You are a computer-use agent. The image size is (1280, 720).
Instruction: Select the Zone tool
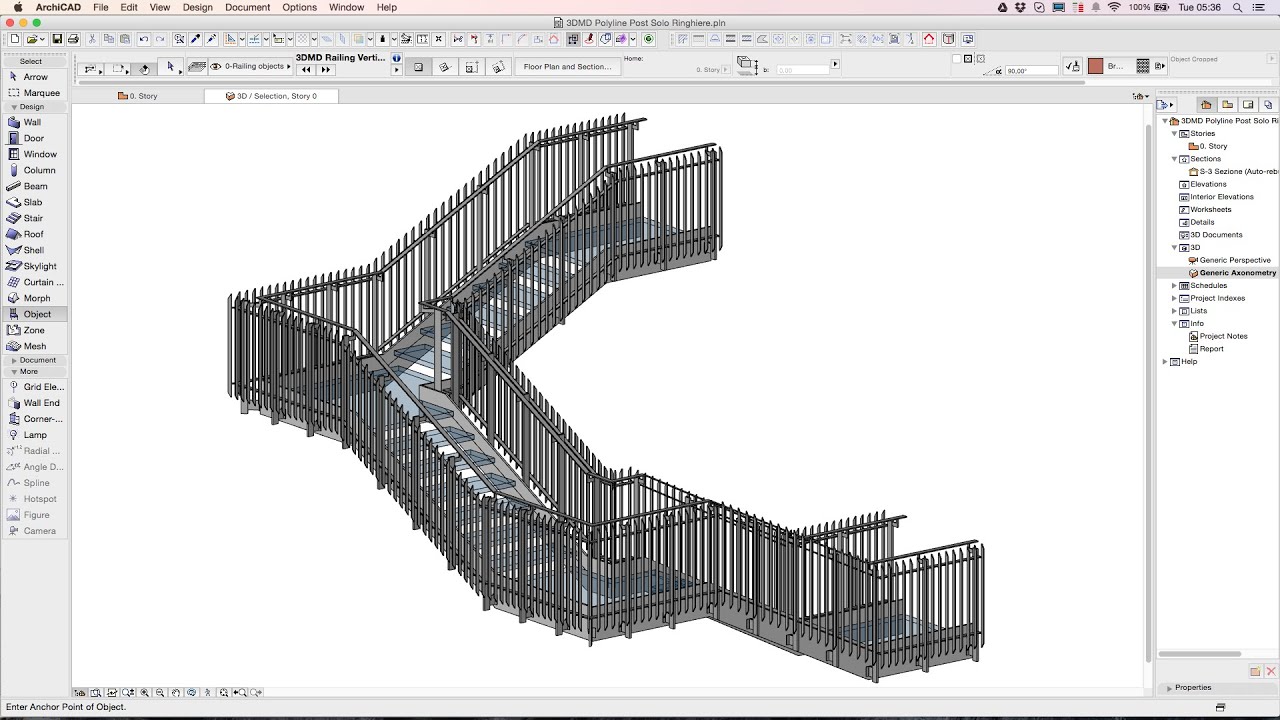click(34, 330)
